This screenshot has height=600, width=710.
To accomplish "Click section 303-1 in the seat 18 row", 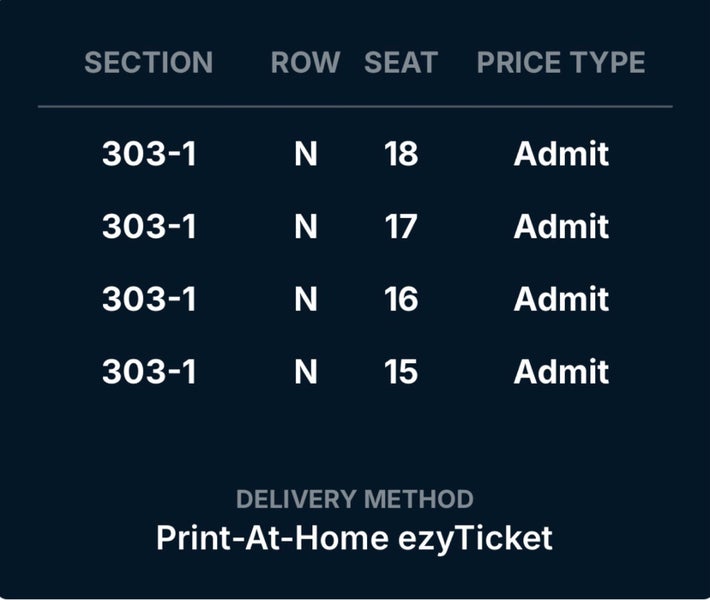I will [x=149, y=154].
